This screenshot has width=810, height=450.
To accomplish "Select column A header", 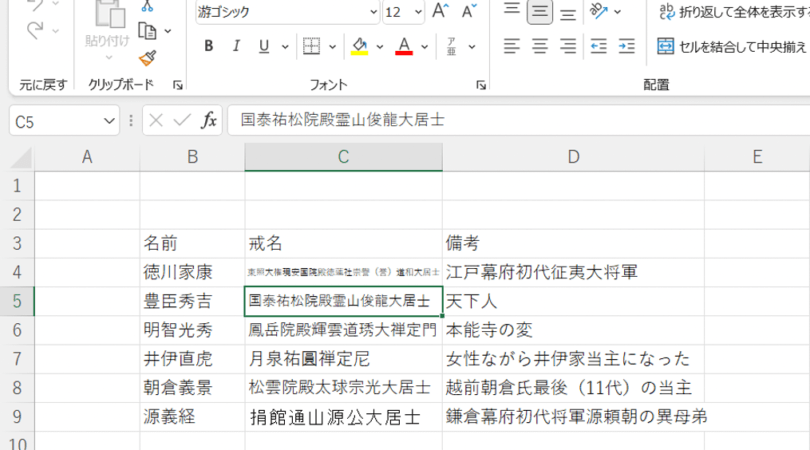I will point(87,157).
